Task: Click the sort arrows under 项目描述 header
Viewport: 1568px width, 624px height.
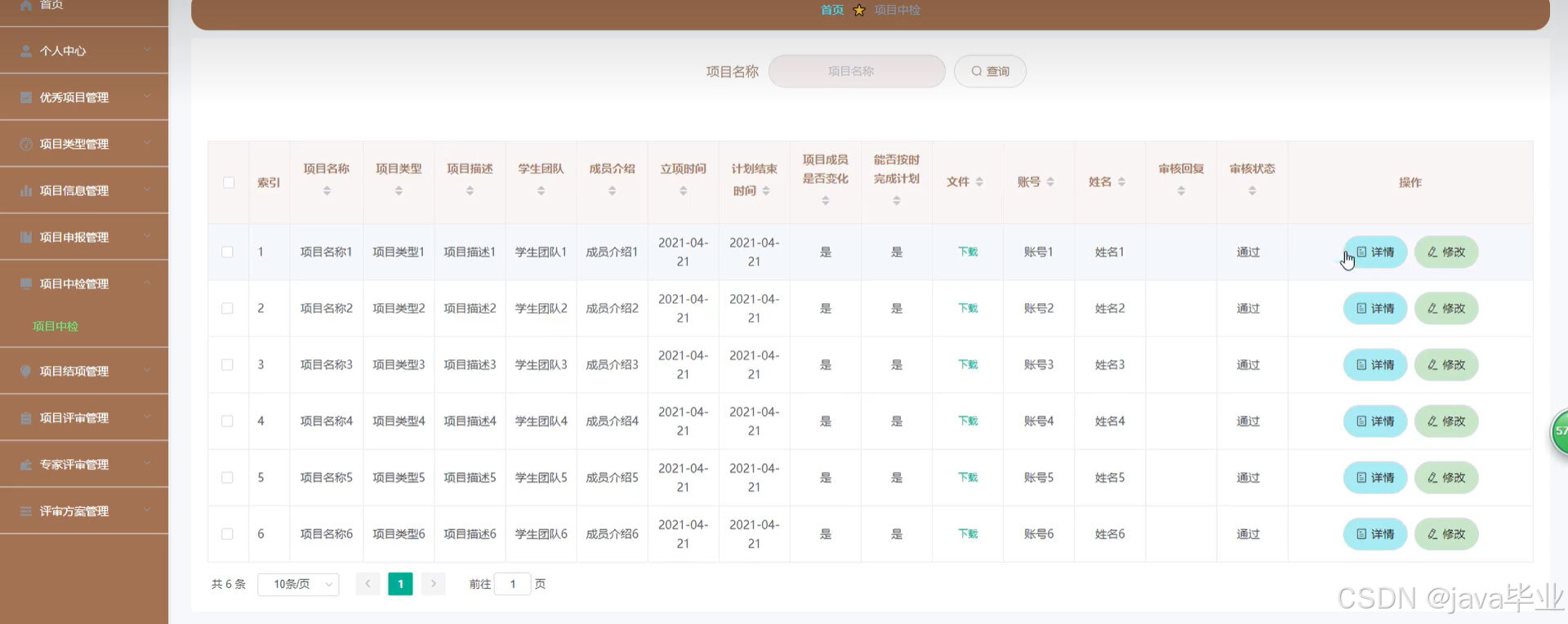Action: click(470, 190)
